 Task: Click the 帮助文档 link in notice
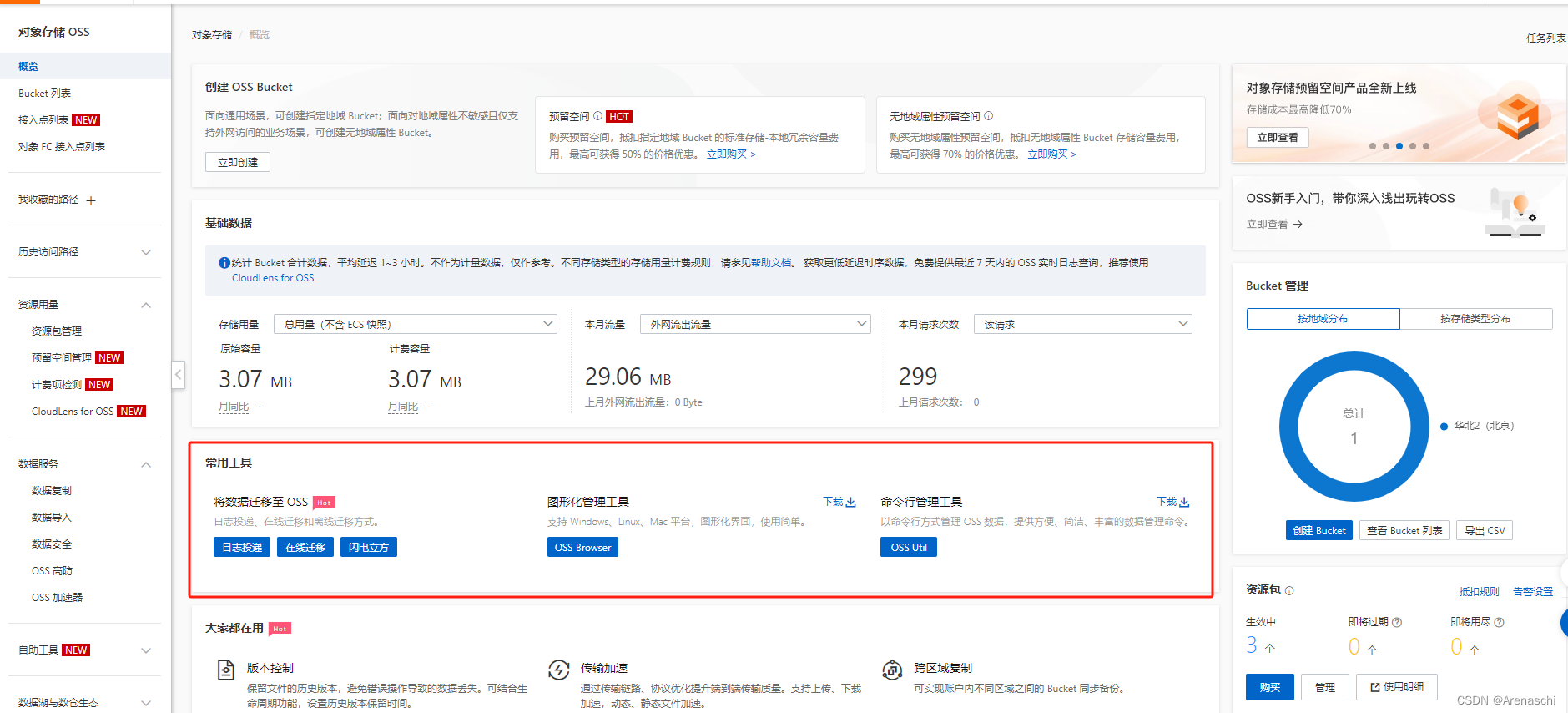click(x=771, y=263)
